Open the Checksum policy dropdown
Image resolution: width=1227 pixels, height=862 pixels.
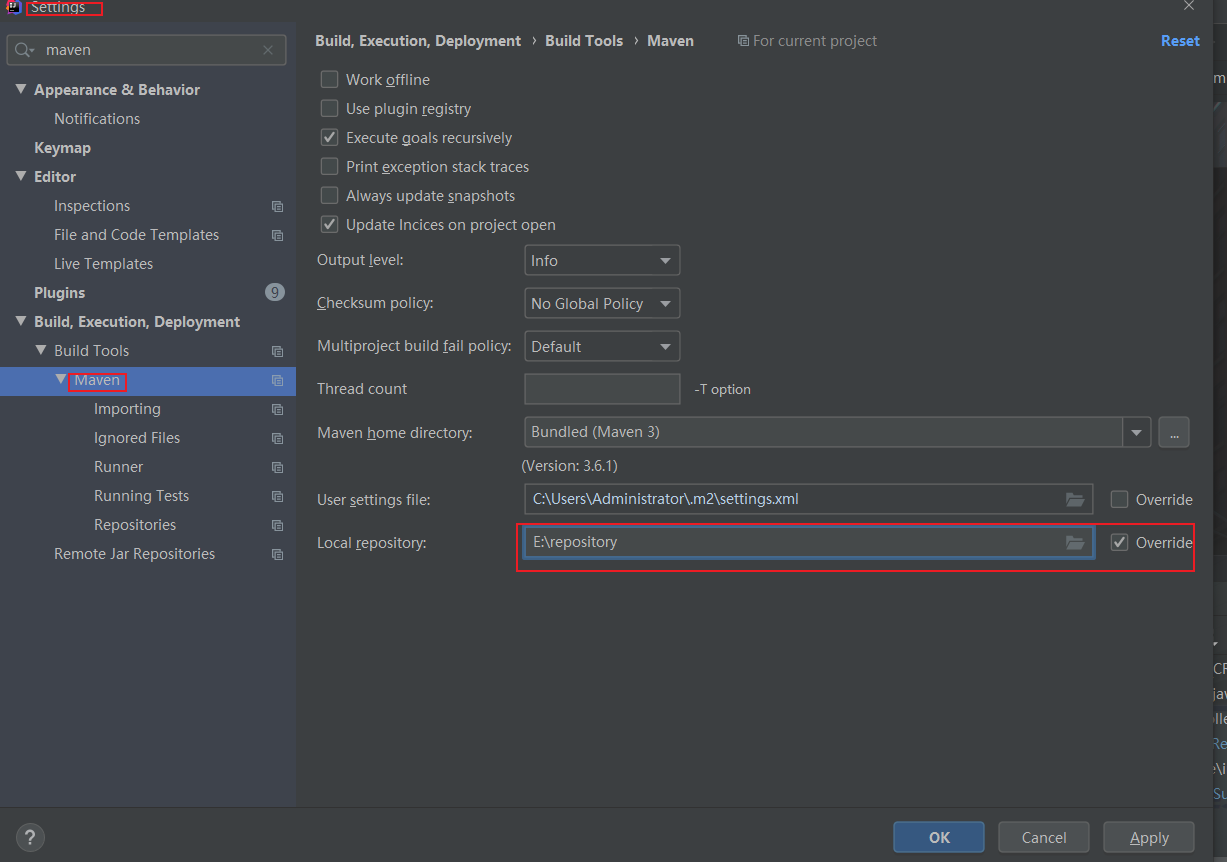(x=602, y=303)
